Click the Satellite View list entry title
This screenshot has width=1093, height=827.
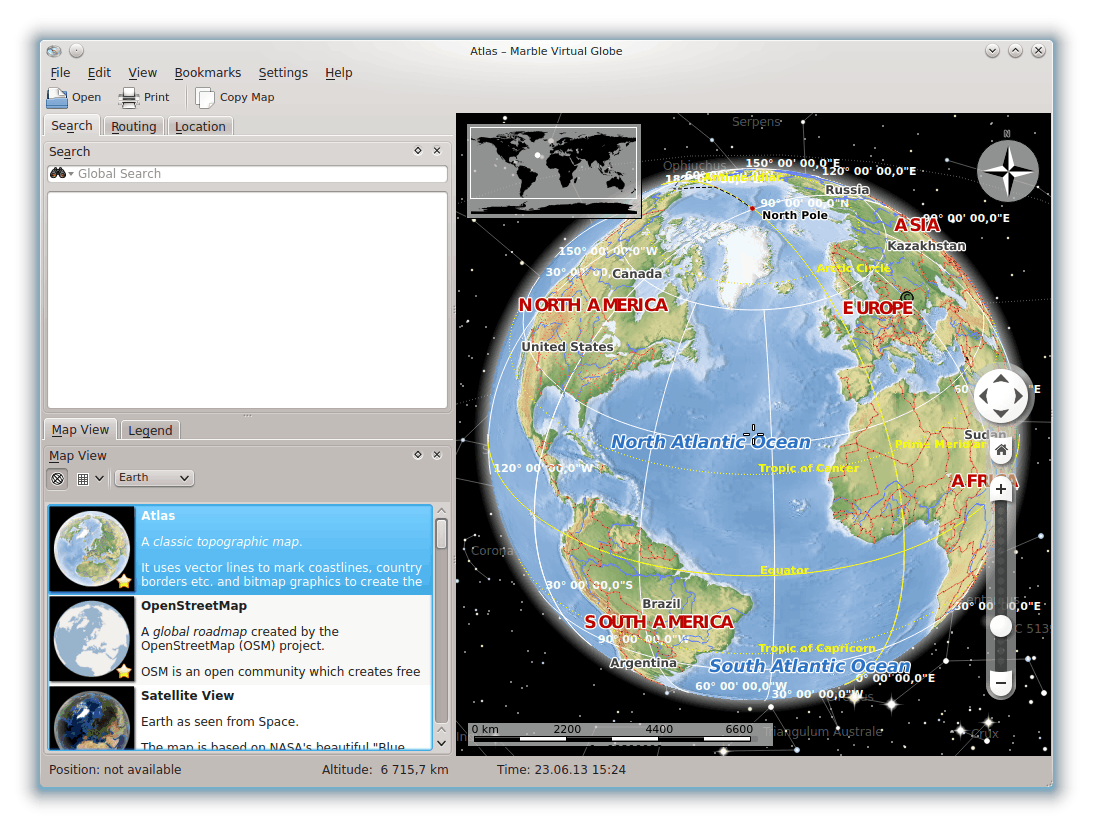coord(188,695)
